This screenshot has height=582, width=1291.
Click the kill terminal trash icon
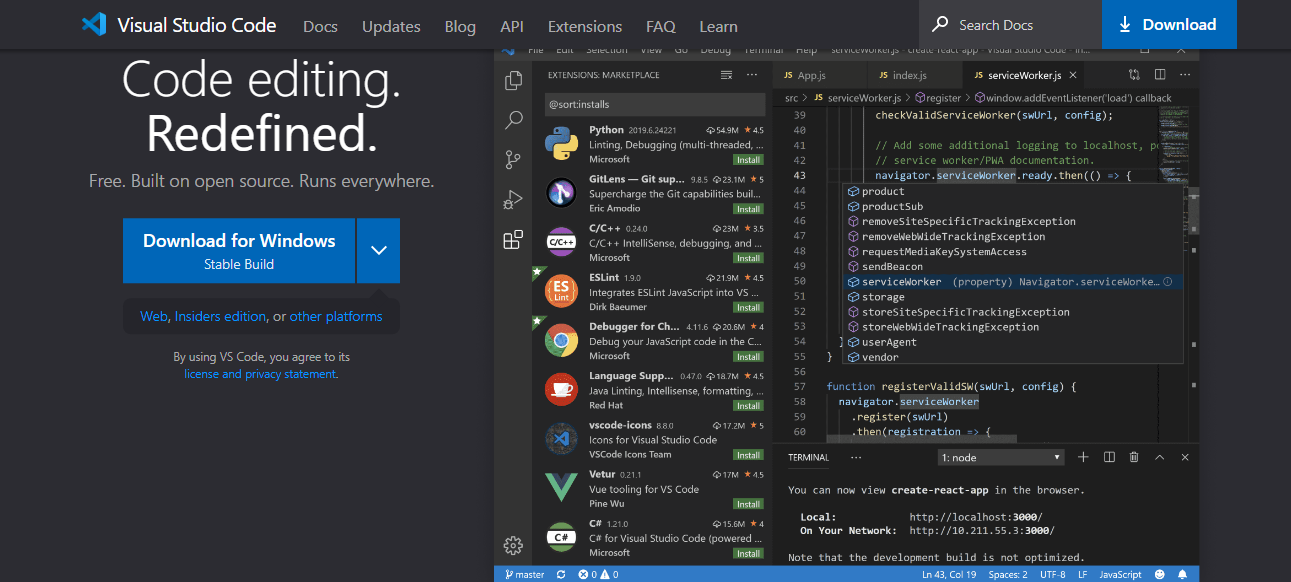1133,456
